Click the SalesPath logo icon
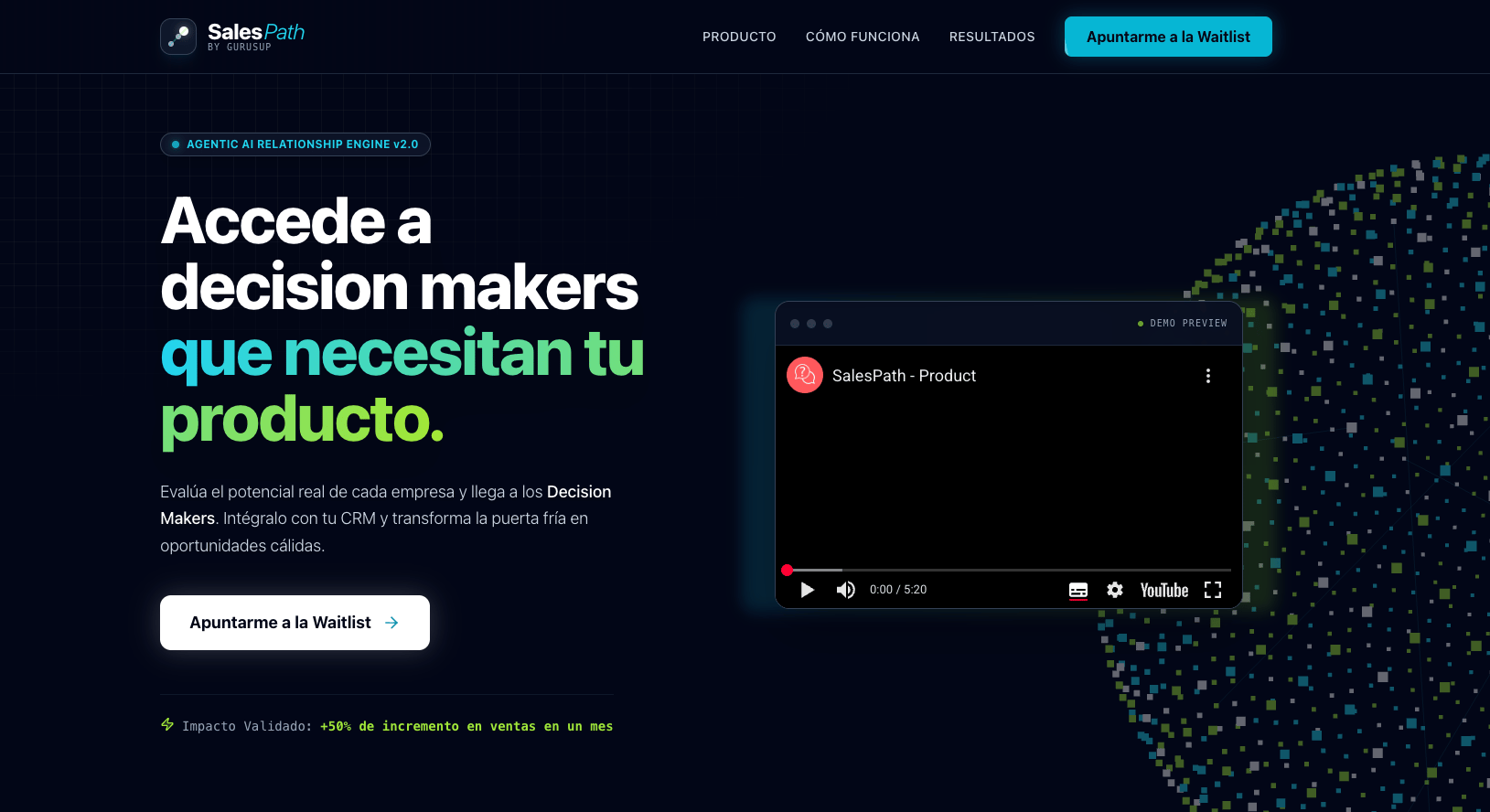The height and width of the screenshot is (812, 1490). 178,37
